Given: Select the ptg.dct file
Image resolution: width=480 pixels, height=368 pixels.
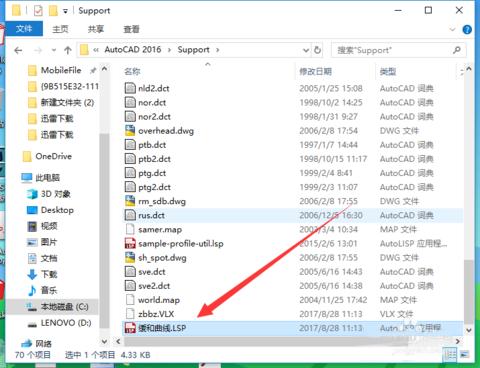Looking at the screenshot, I should point(145,173).
